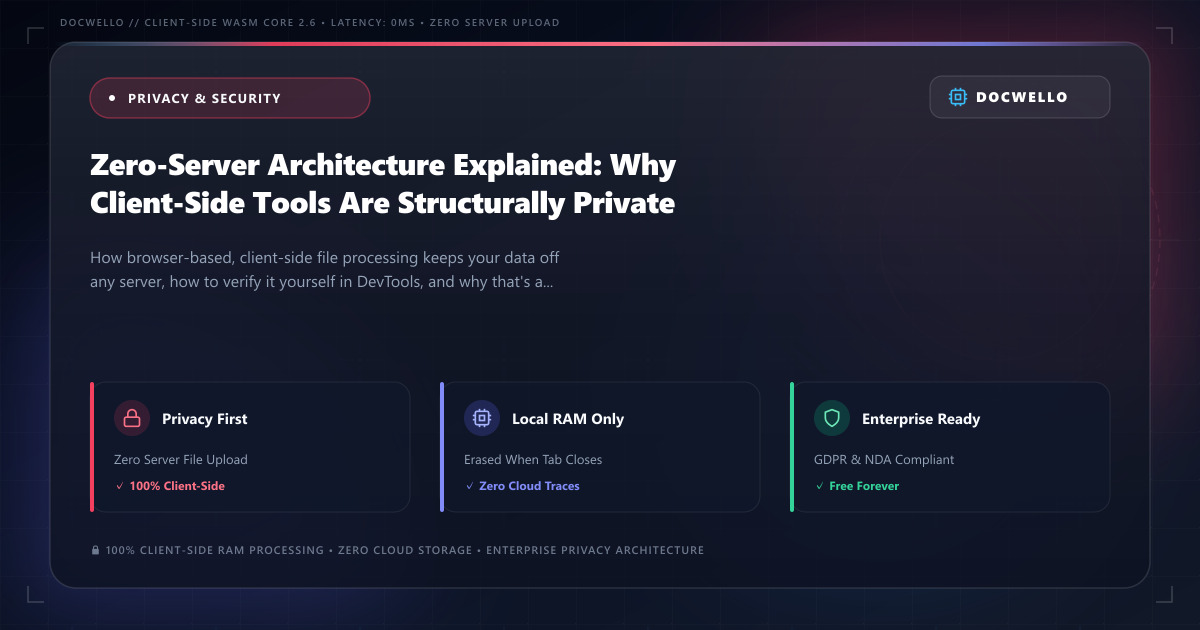Viewport: 1200px width, 630px height.
Task: Click the Zero Server File Upload text
Action: [x=181, y=460]
